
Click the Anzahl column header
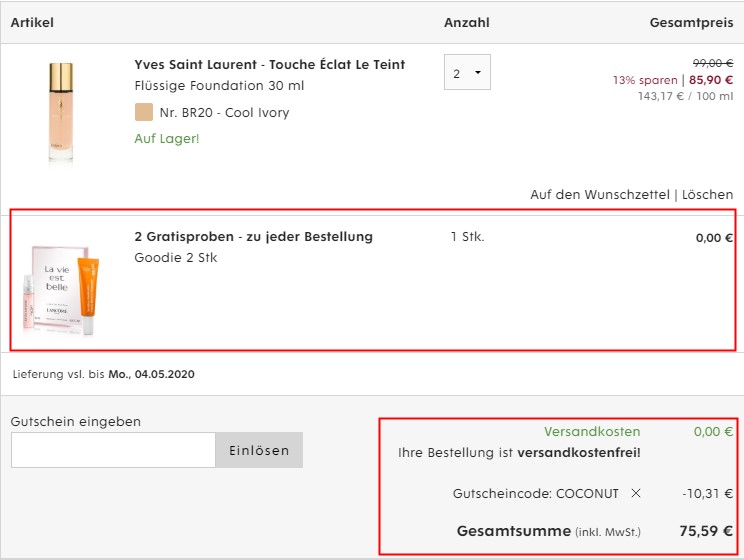coord(466,22)
